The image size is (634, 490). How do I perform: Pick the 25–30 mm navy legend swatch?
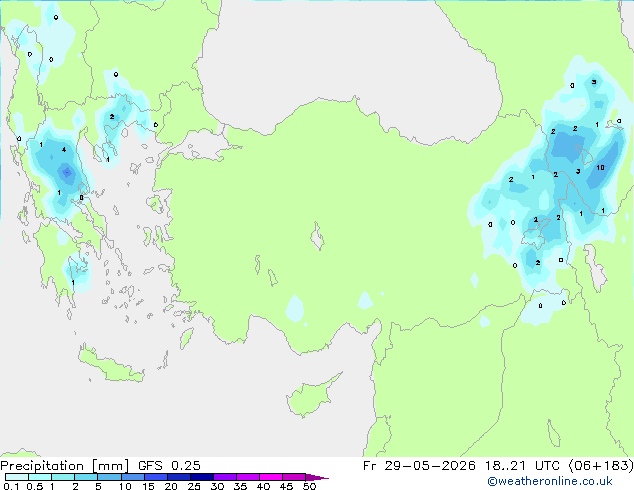point(201,477)
